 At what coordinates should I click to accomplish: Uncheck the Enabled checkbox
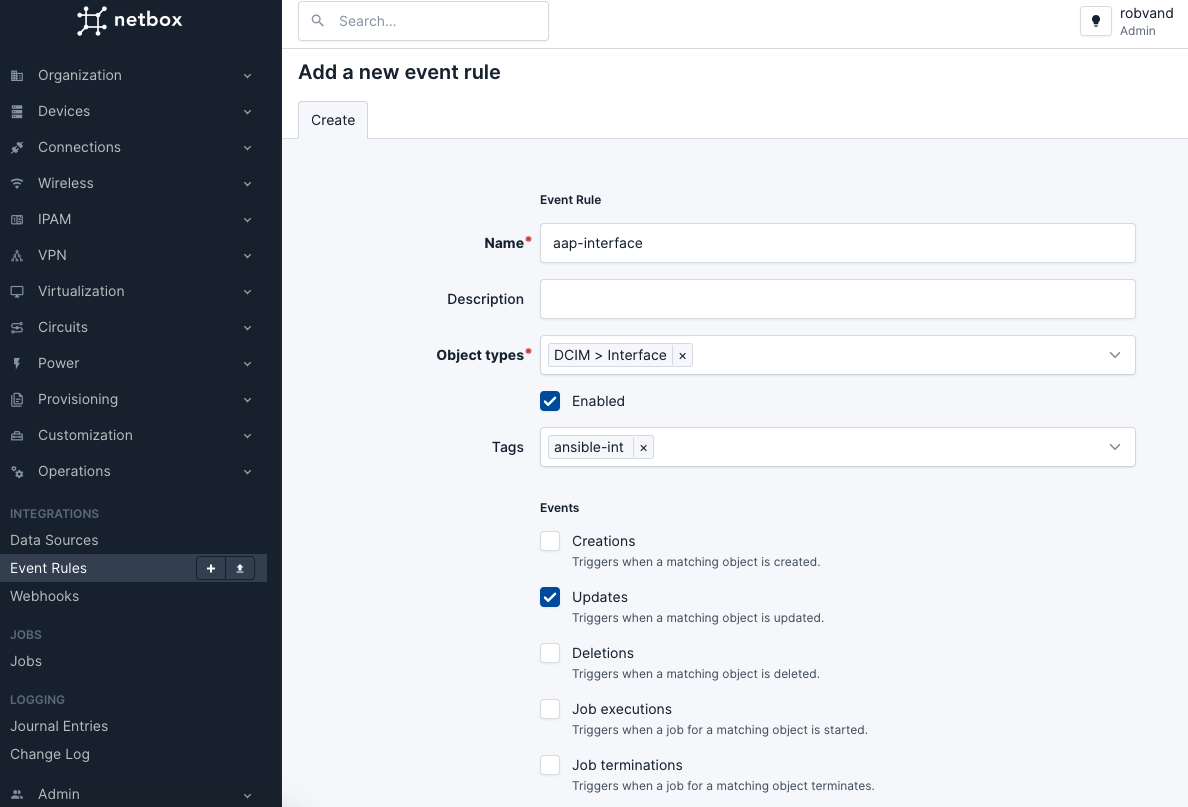(x=550, y=401)
